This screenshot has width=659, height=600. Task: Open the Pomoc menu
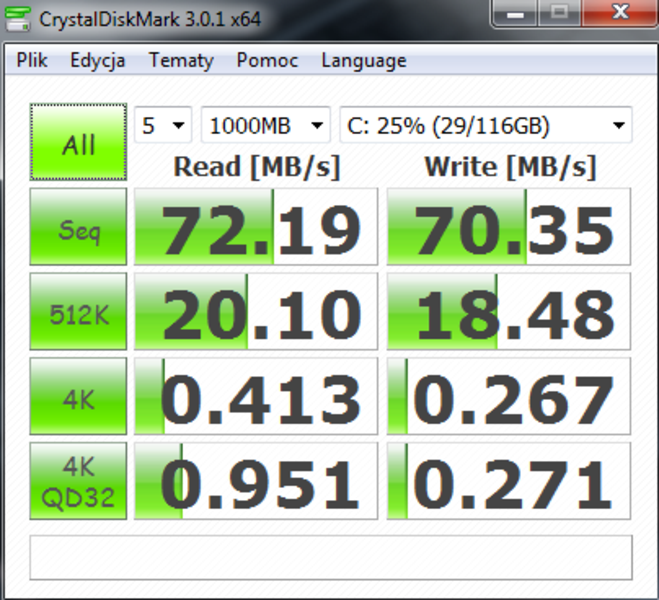pos(267,60)
